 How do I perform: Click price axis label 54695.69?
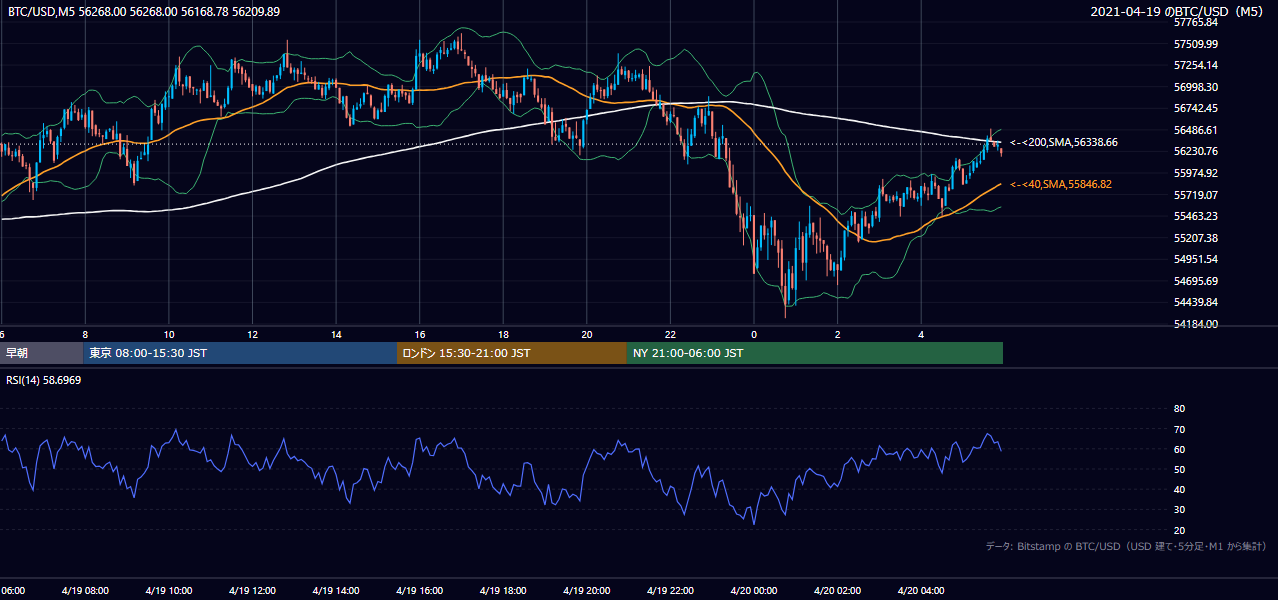tap(1196, 281)
